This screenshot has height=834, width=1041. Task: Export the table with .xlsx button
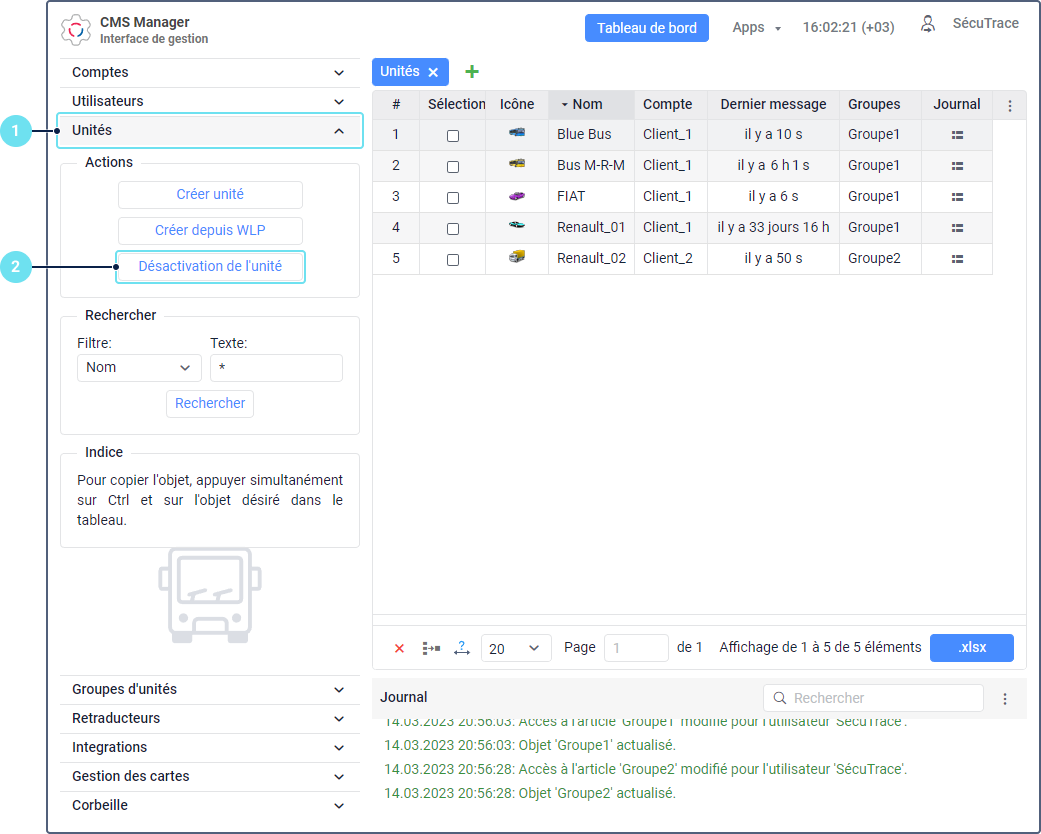(x=971, y=648)
